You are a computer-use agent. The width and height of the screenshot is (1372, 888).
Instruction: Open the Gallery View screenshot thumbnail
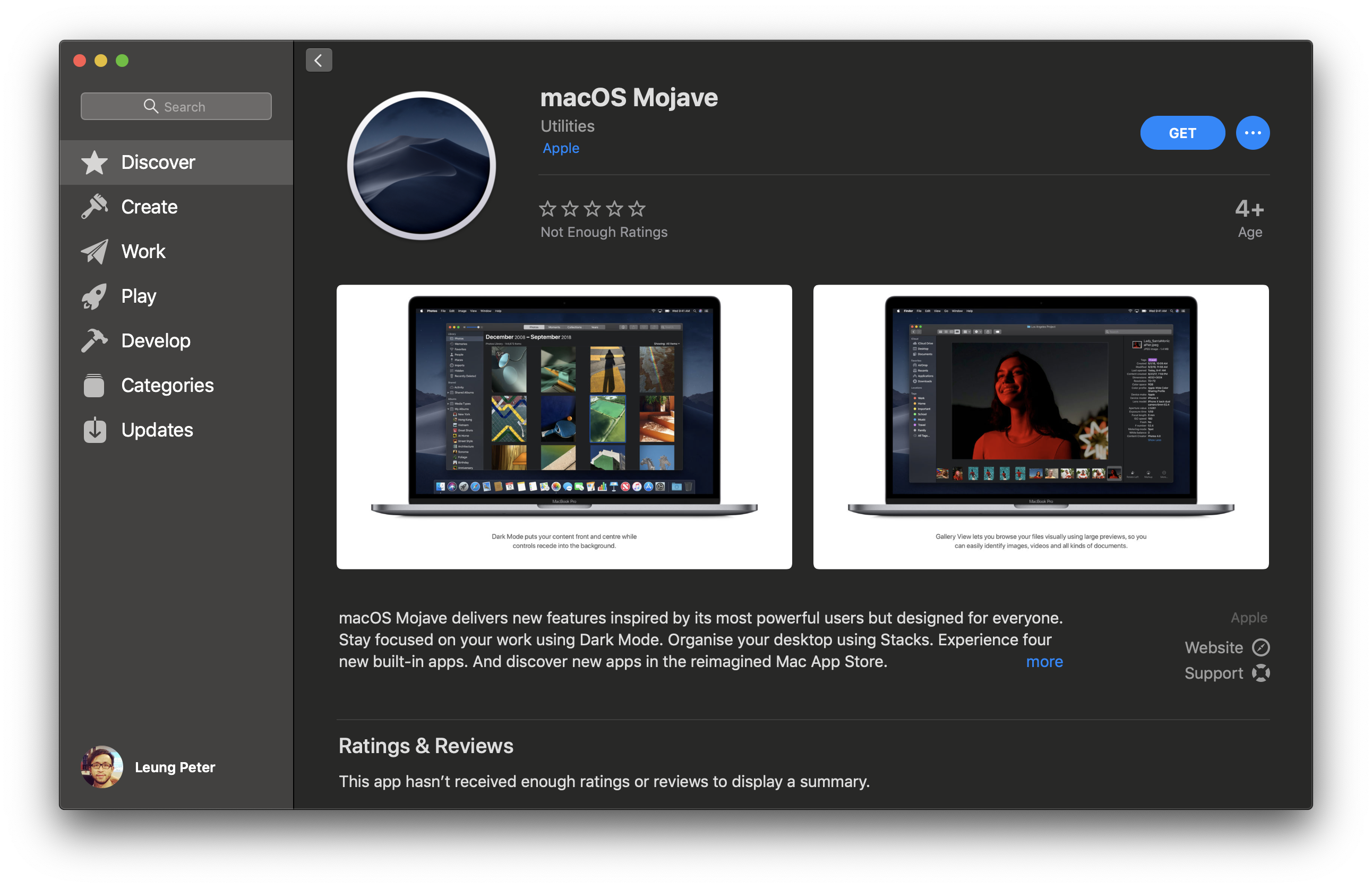click(1041, 426)
